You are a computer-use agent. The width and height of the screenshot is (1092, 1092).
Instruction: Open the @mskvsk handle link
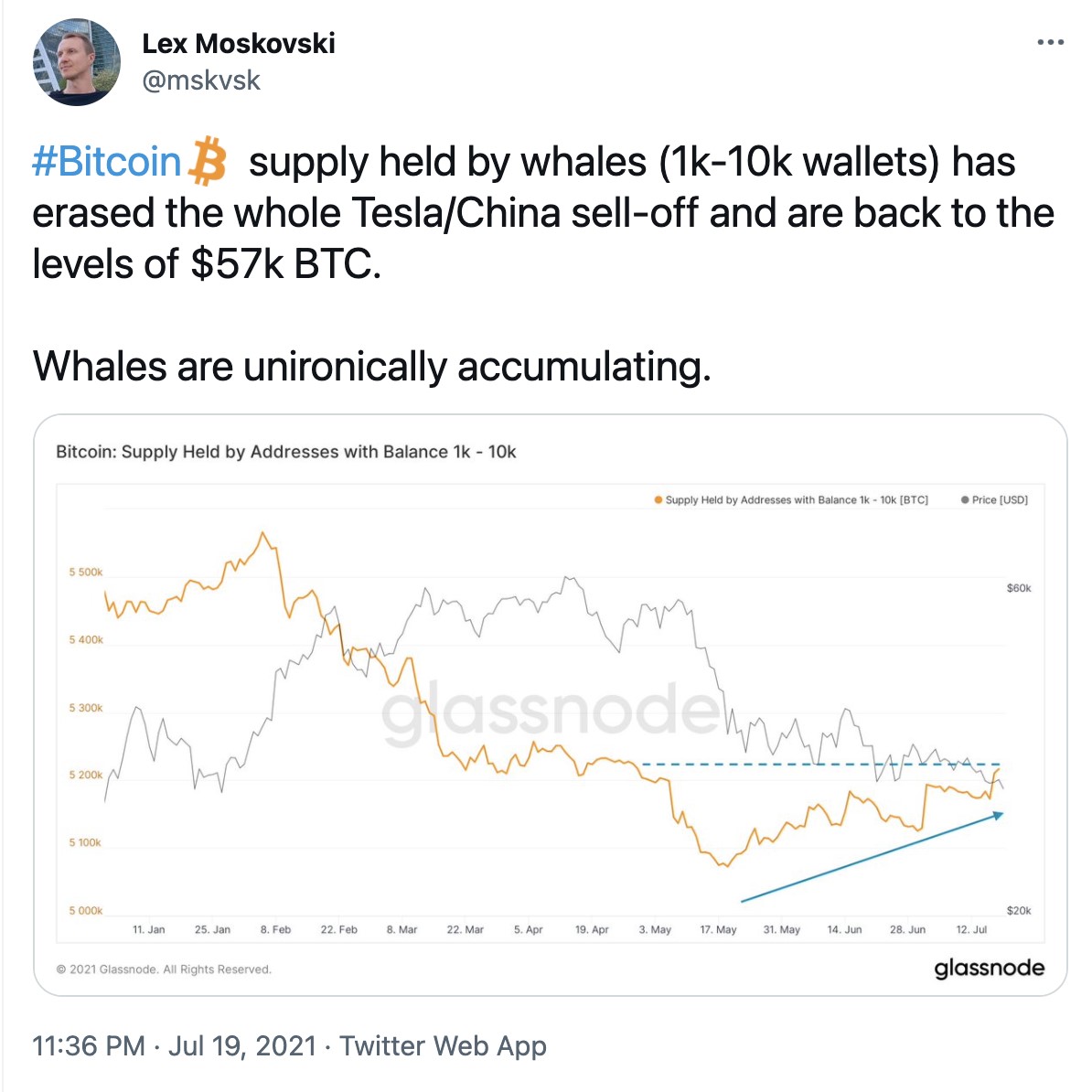tap(201, 80)
